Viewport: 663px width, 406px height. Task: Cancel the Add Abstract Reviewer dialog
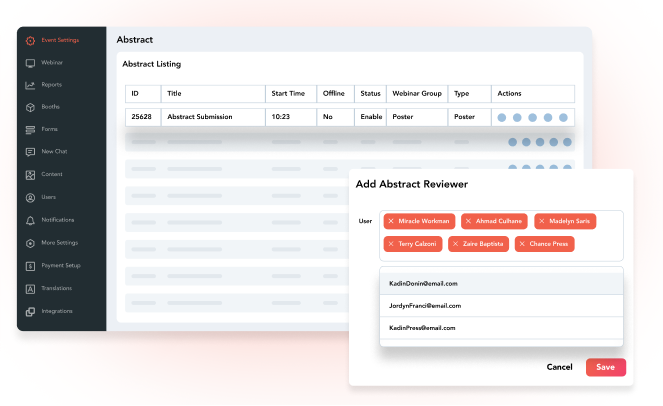[559, 367]
